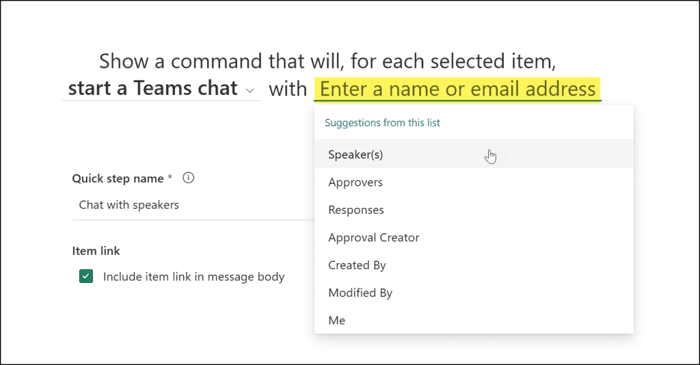700x365 pixels.
Task: Choose 'Created By' from suggestions
Action: 474,265
